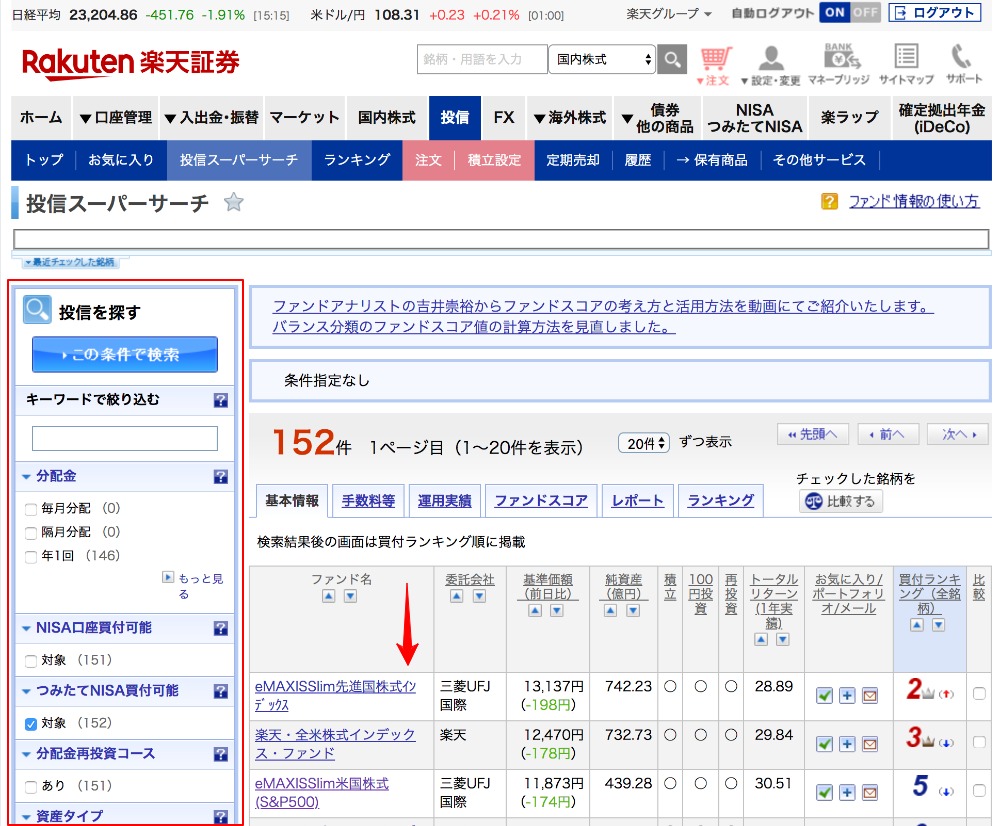This screenshot has width=1000, height=826.
Task: Click the help icon for NISA口座買付可能
Action: tap(221, 628)
